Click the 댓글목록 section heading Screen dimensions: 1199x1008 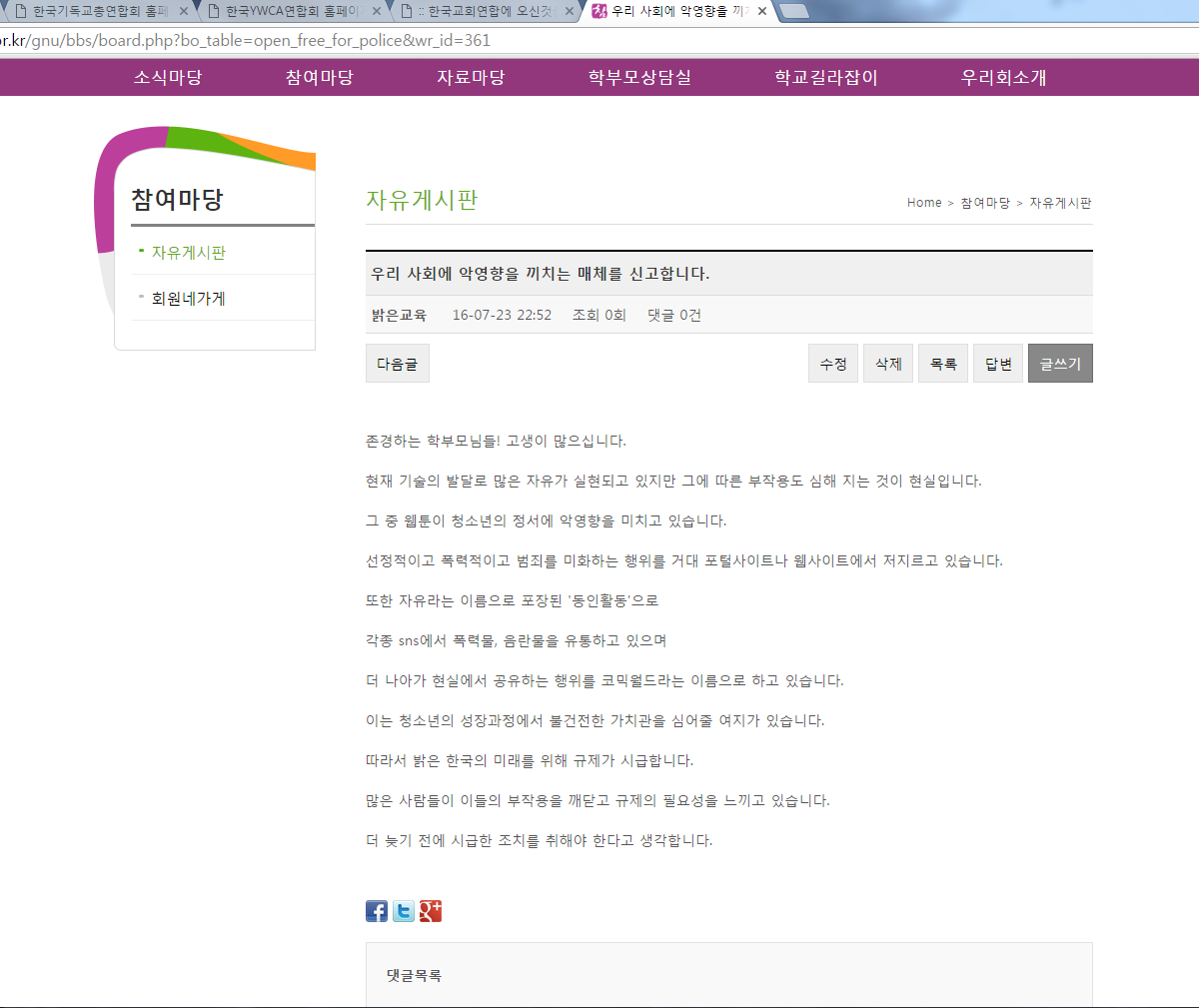point(414,976)
